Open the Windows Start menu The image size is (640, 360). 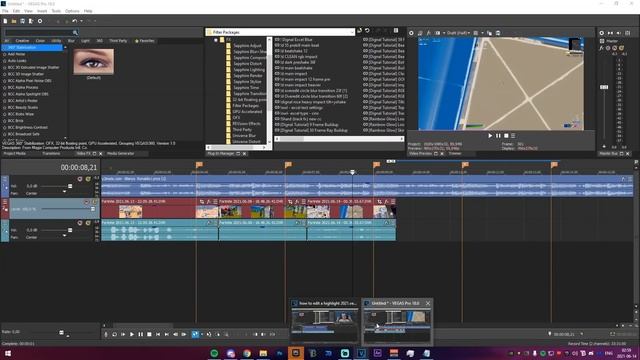(x=7, y=353)
